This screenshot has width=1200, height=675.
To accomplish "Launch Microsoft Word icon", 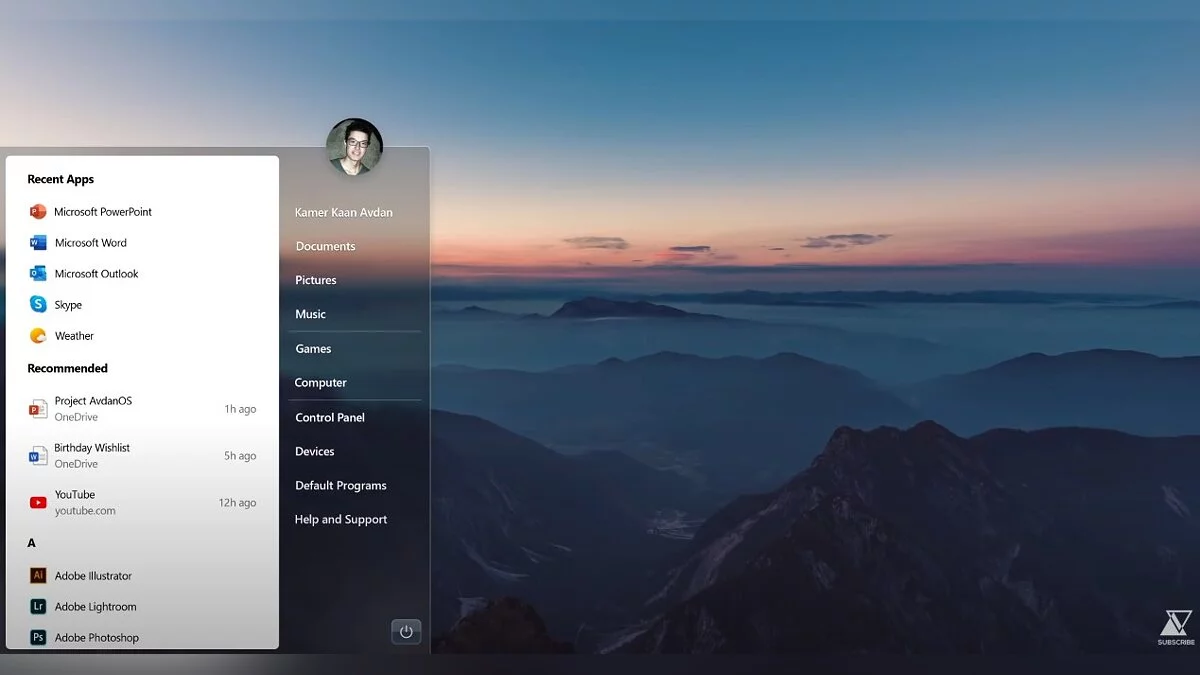I will tap(38, 243).
